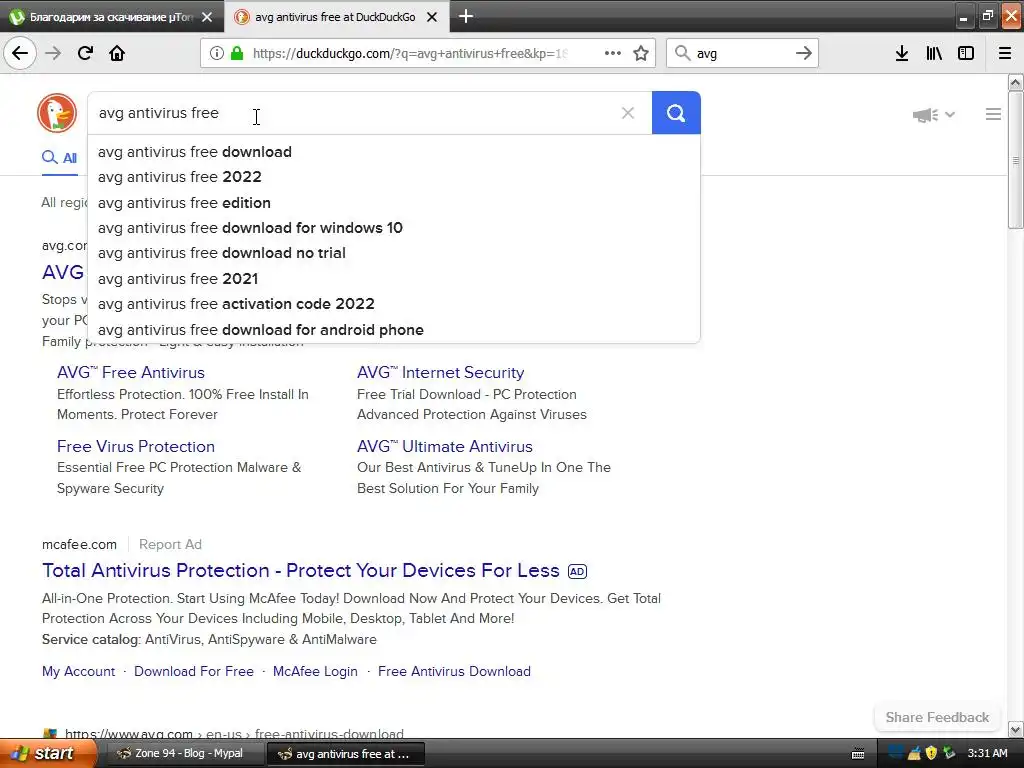
Task: Select the All results tab
Action: tap(59, 157)
